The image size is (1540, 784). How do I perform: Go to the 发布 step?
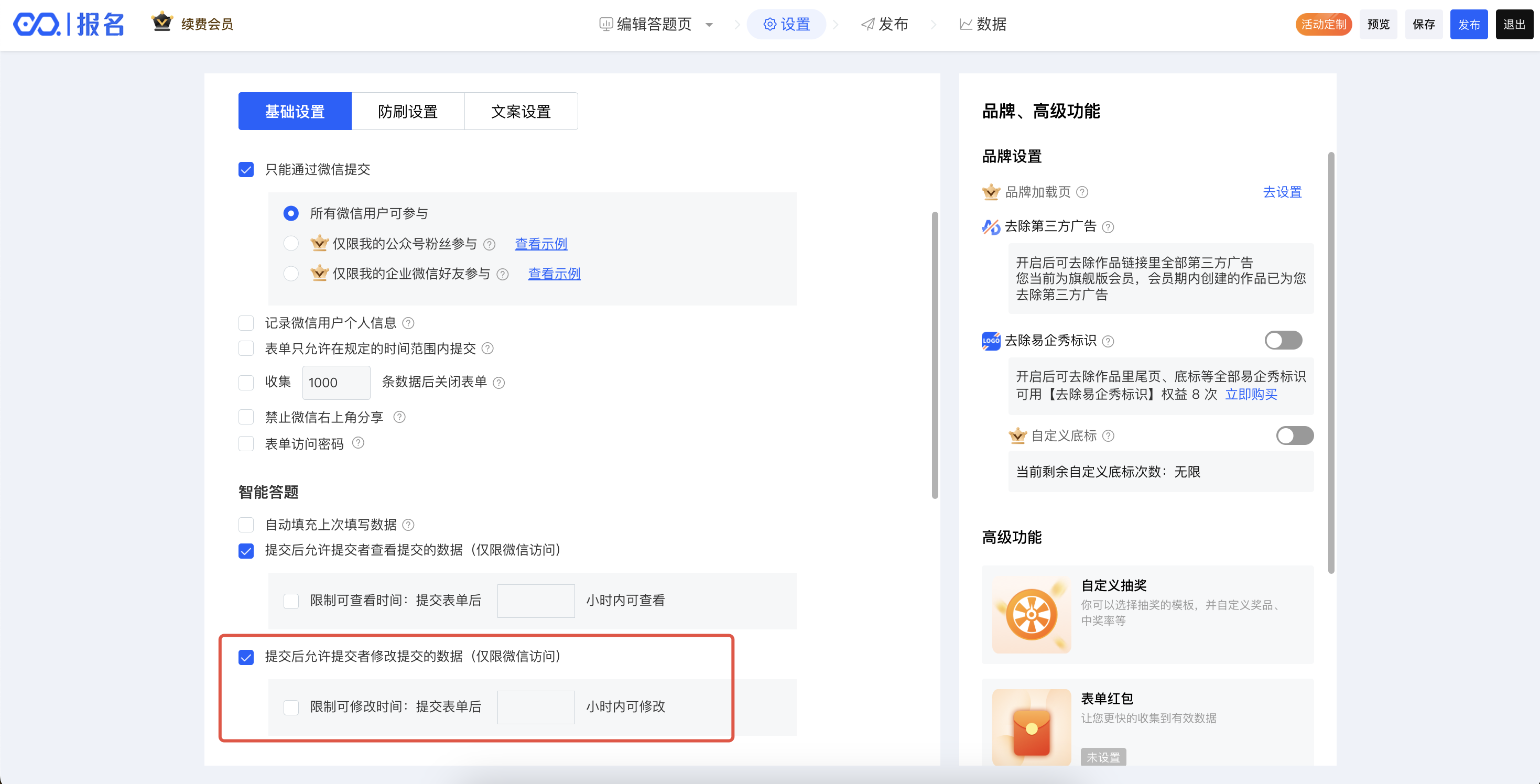tap(885, 25)
